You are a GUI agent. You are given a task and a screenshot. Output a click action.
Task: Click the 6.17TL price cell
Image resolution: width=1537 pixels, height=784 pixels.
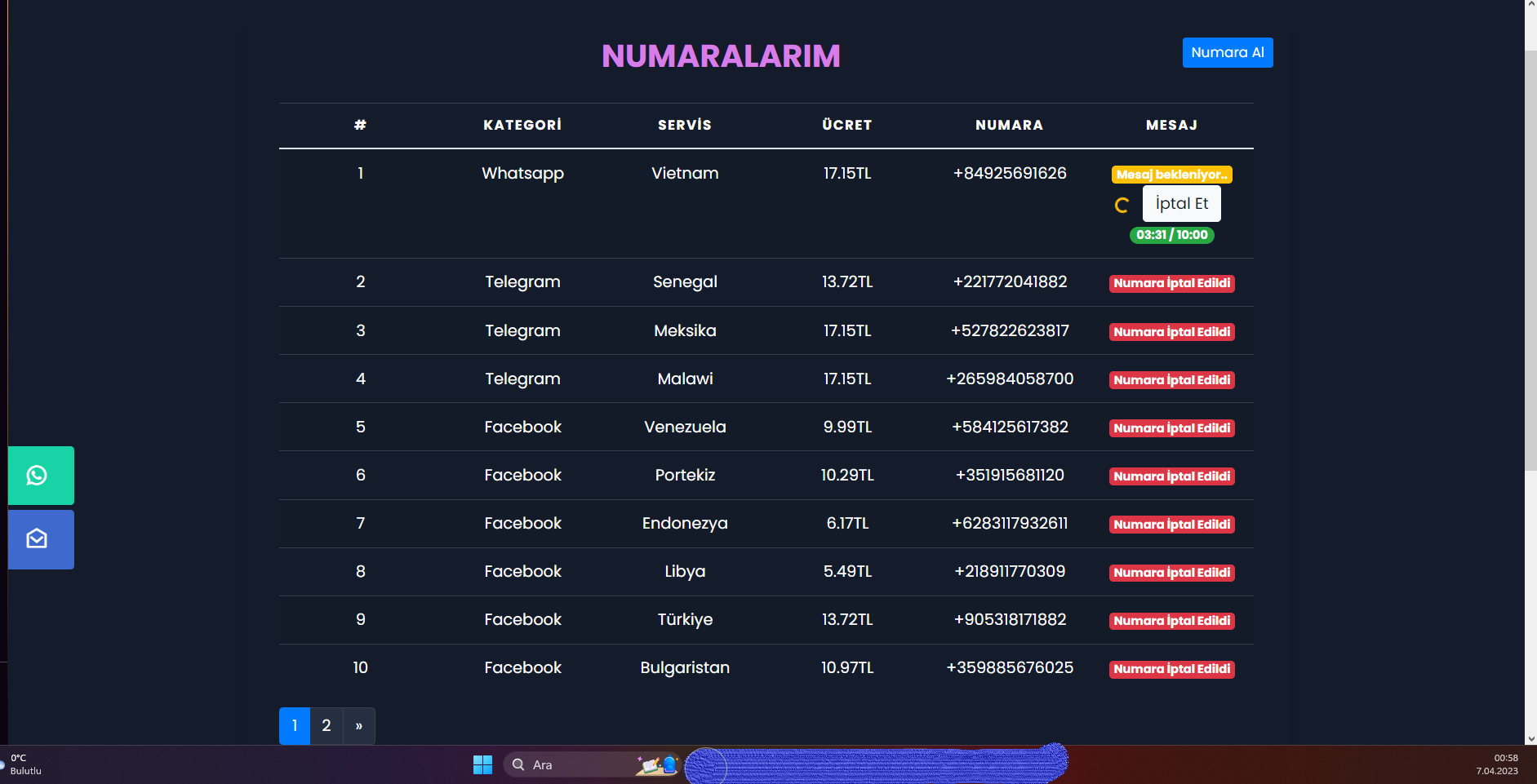847,523
